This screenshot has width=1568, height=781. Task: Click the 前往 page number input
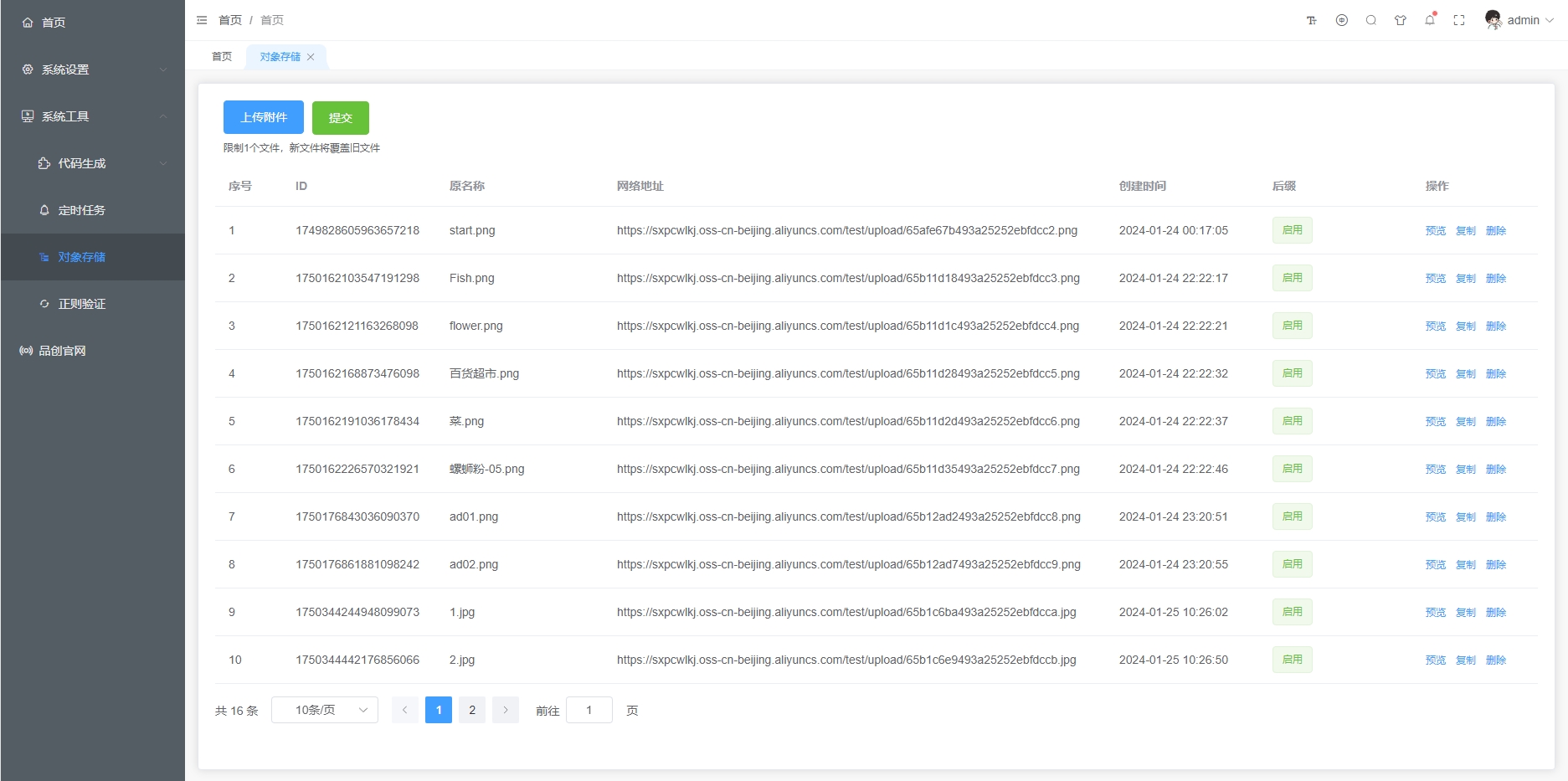click(x=589, y=710)
